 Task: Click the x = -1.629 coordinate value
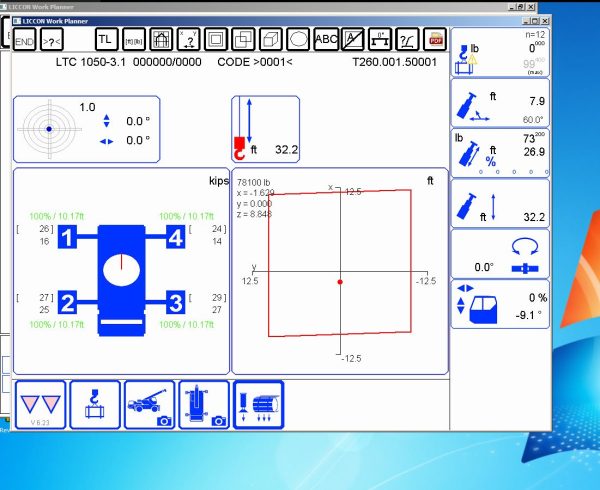click(256, 193)
